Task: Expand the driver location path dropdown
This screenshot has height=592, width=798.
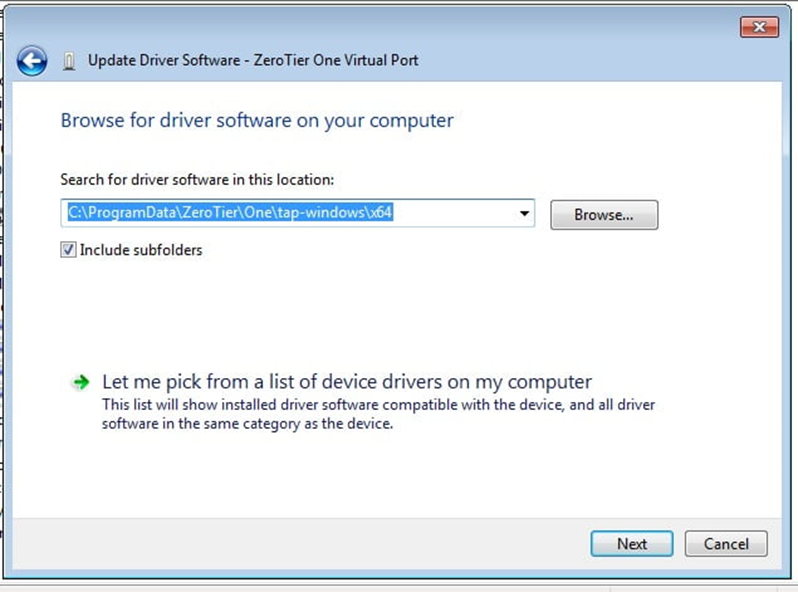Action: tap(524, 213)
